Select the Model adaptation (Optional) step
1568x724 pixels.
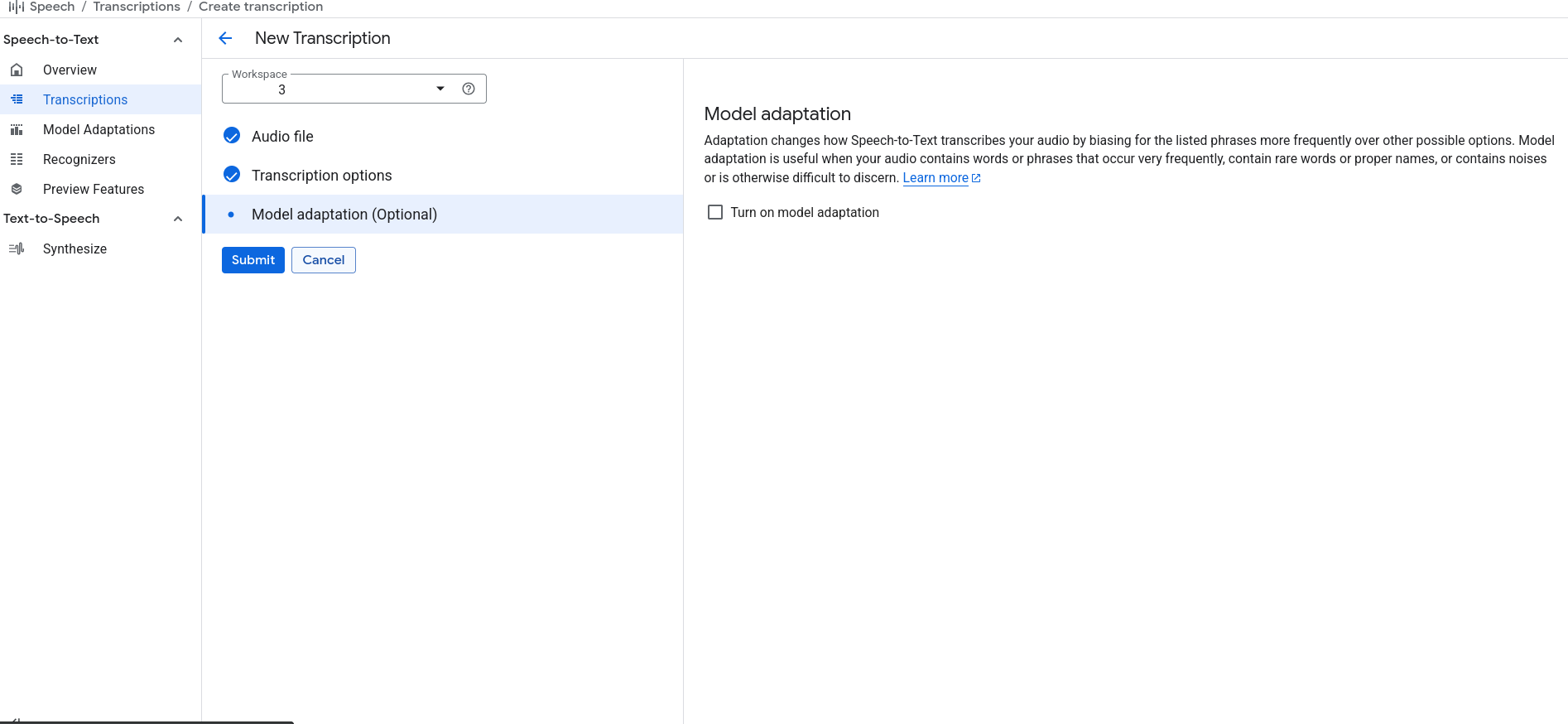pos(344,215)
